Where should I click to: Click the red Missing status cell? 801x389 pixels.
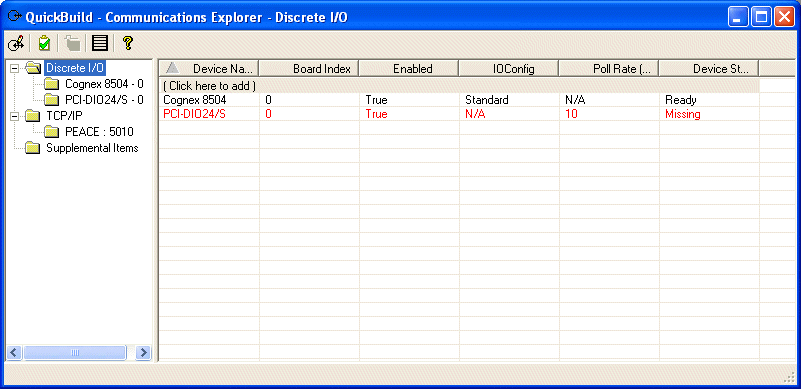pos(710,114)
